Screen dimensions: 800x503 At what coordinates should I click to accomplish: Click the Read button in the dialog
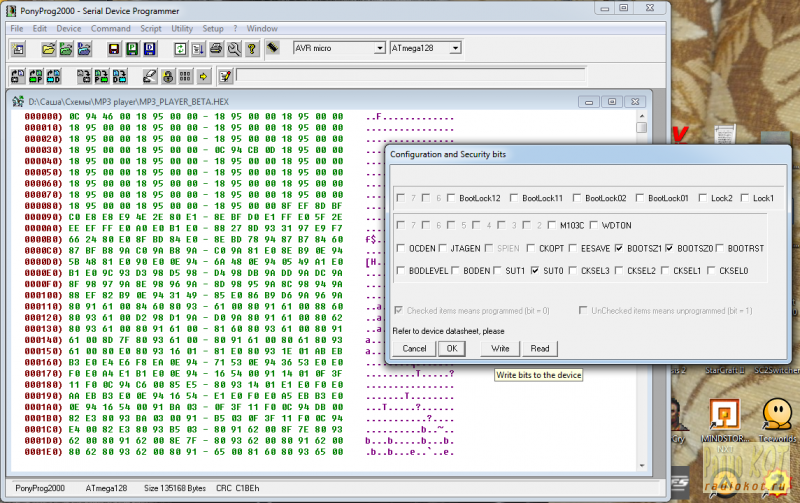[x=540, y=348]
